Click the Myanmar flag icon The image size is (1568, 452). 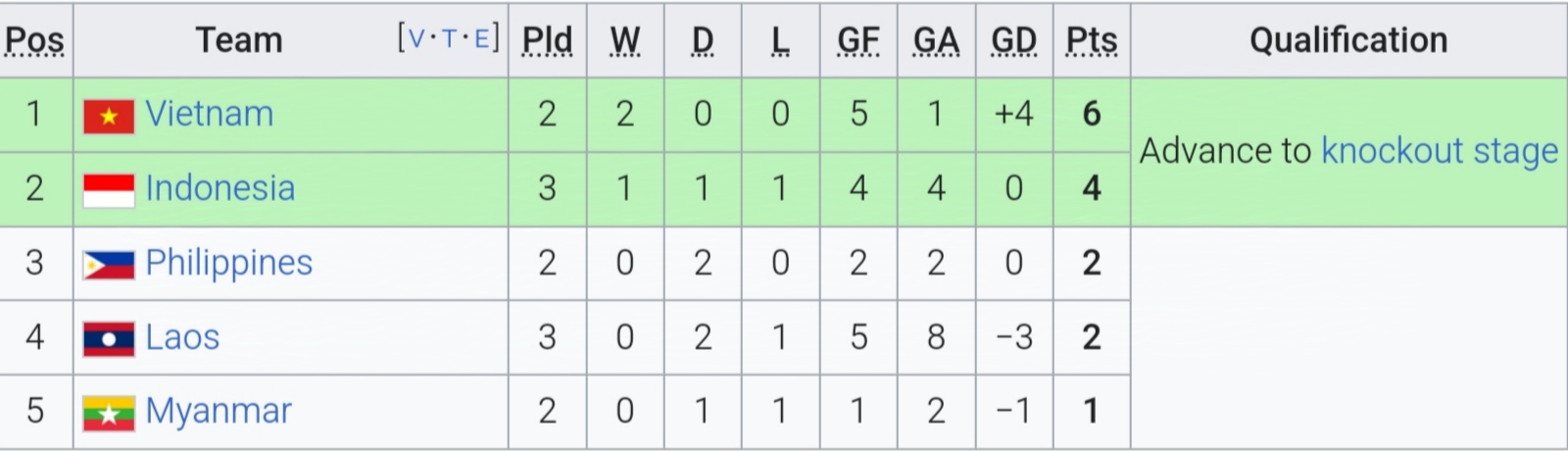(x=109, y=414)
